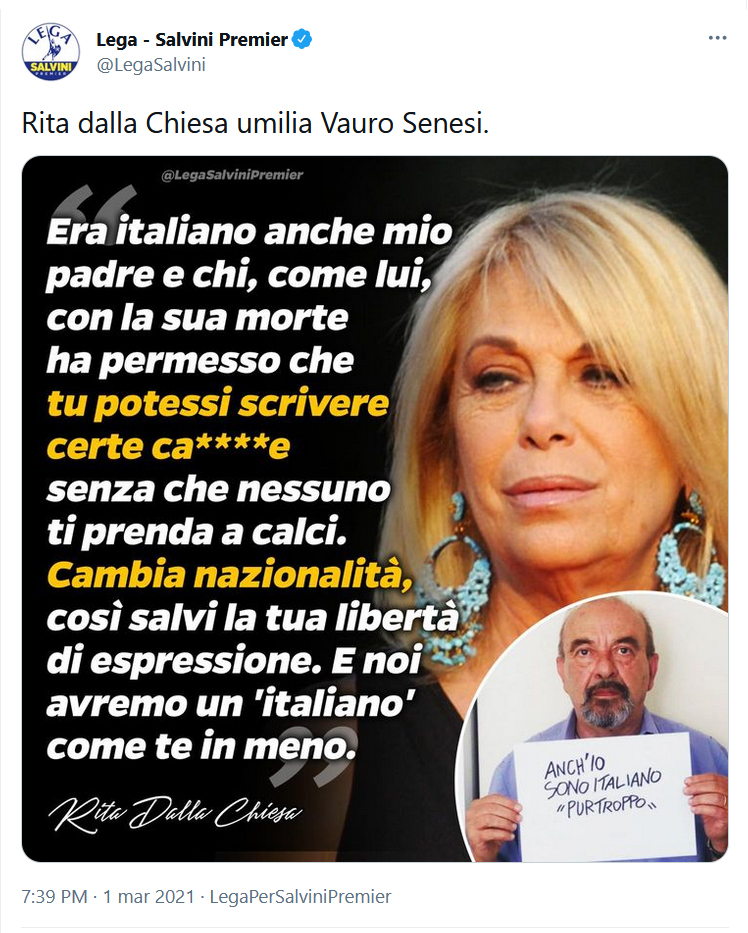Click the 'come te in meno.' closing line
Image resolution: width=748 pixels, height=933 pixels.
tap(201, 746)
